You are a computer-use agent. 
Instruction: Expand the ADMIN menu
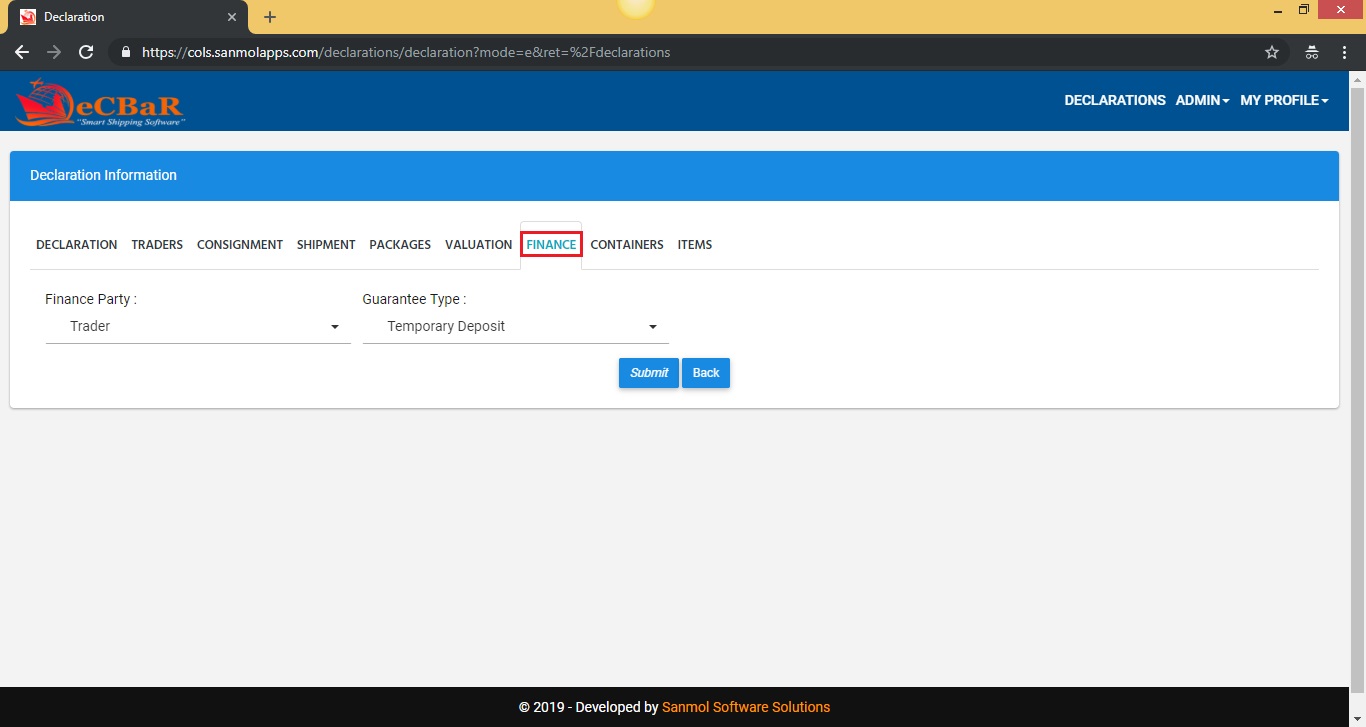point(1202,100)
